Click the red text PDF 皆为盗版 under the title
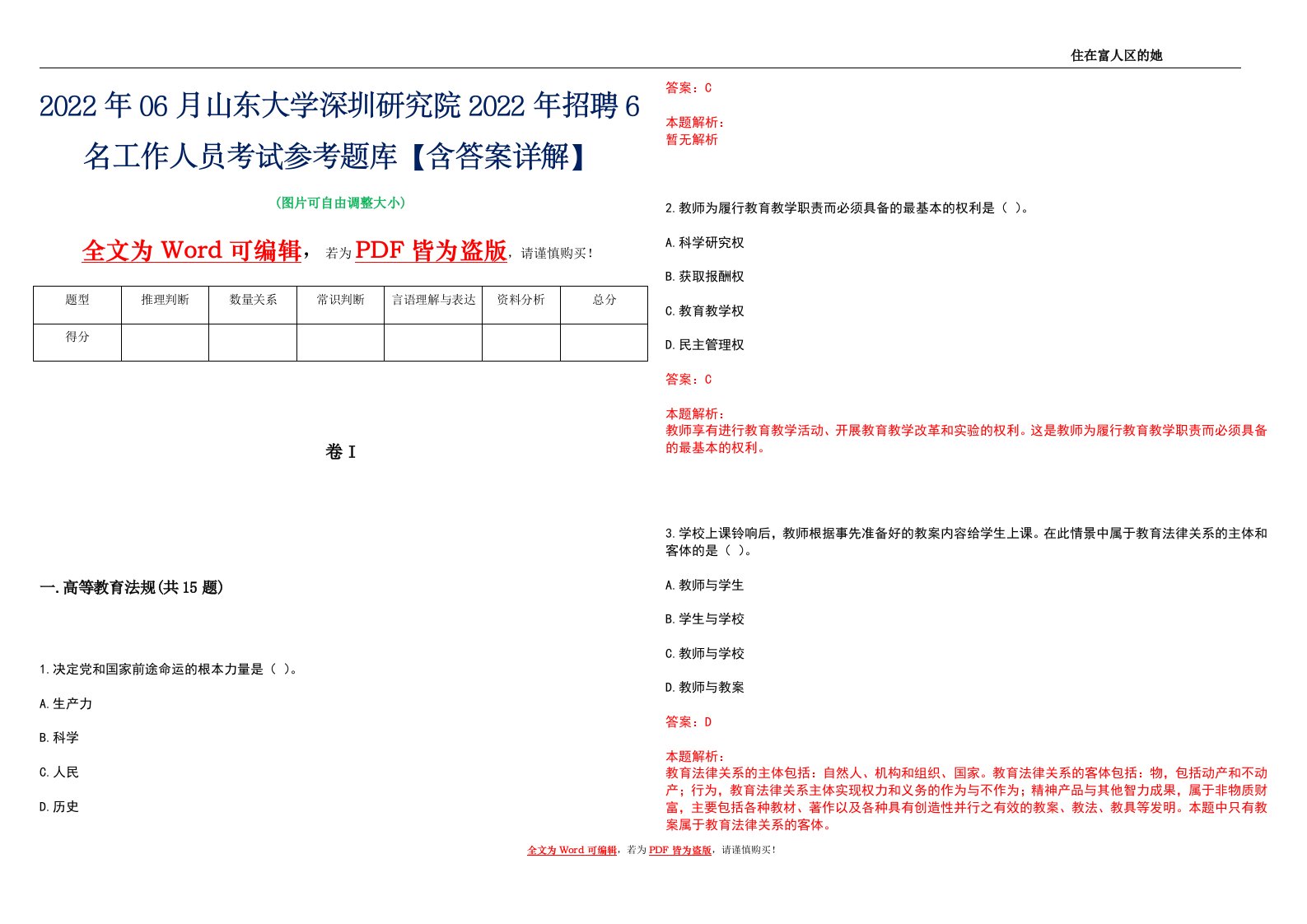 [431, 250]
